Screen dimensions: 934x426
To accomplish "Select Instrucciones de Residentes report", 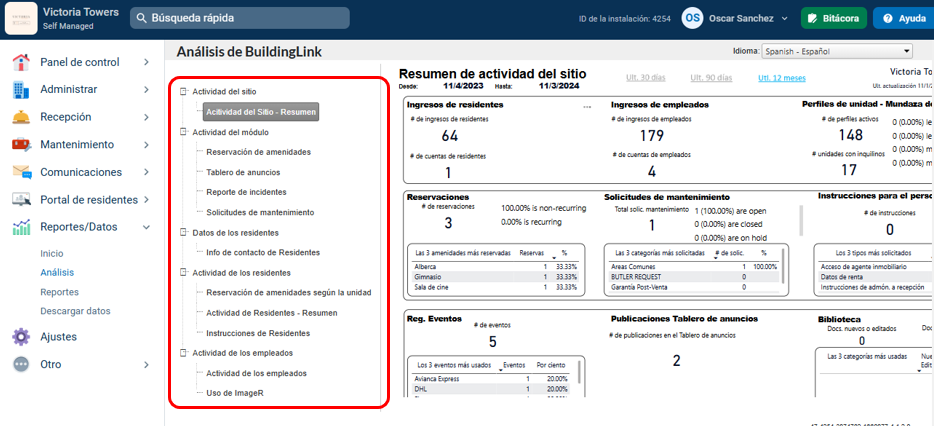I will click(258, 333).
